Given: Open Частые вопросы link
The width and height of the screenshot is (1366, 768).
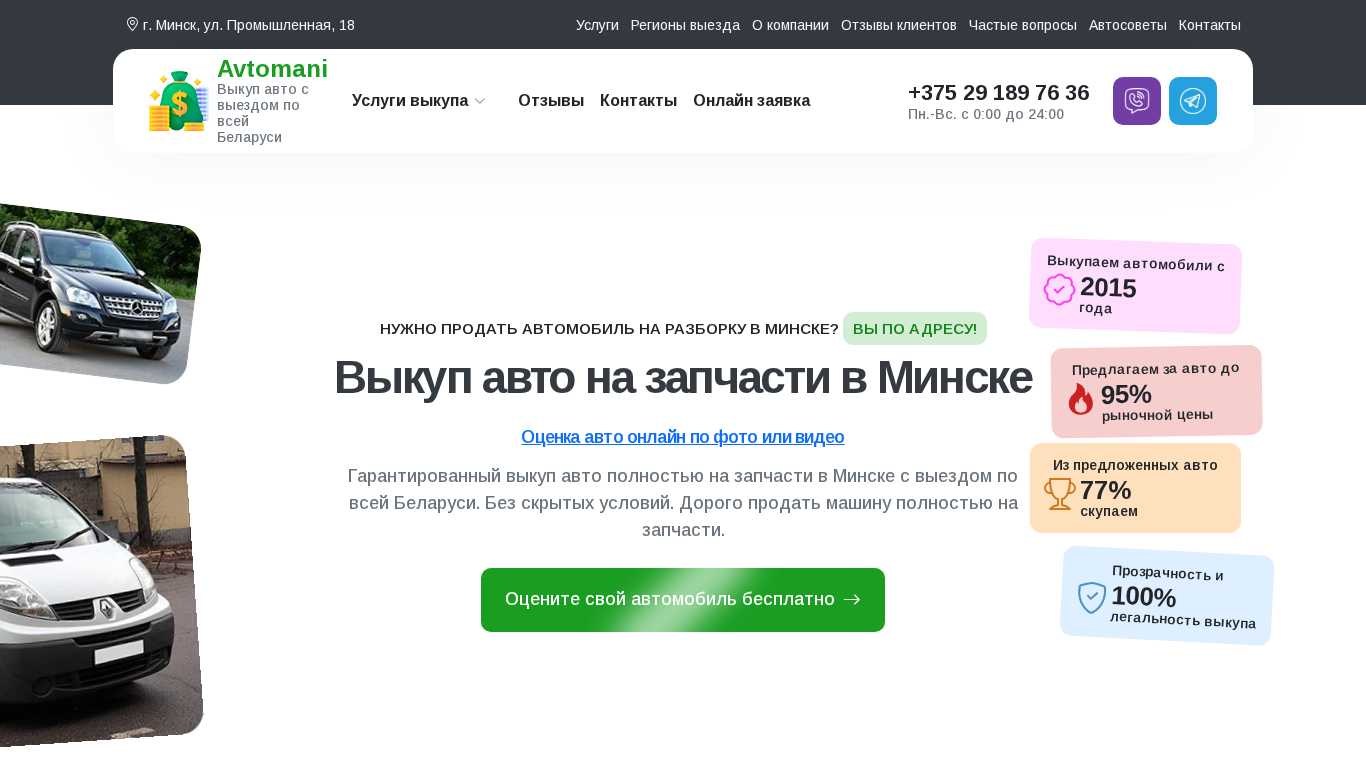Looking at the screenshot, I should click(1023, 25).
